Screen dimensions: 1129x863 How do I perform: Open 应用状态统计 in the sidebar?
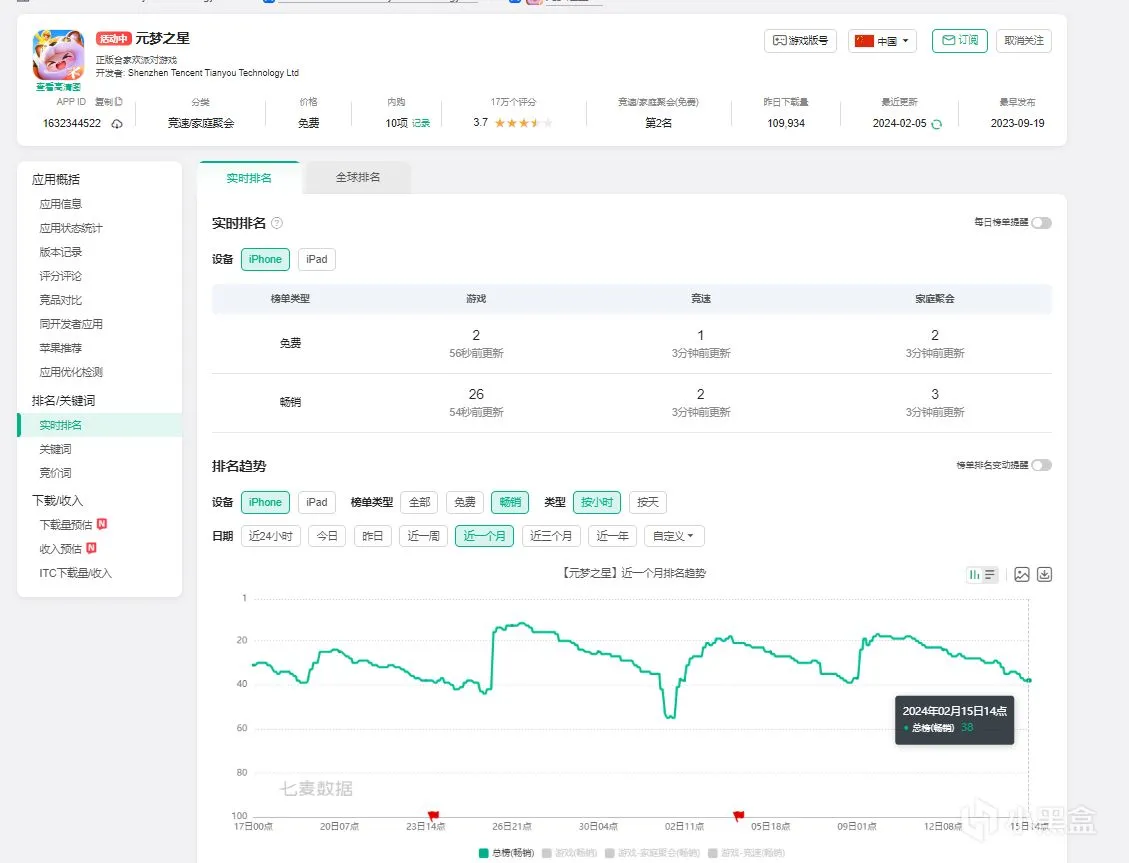(71, 228)
